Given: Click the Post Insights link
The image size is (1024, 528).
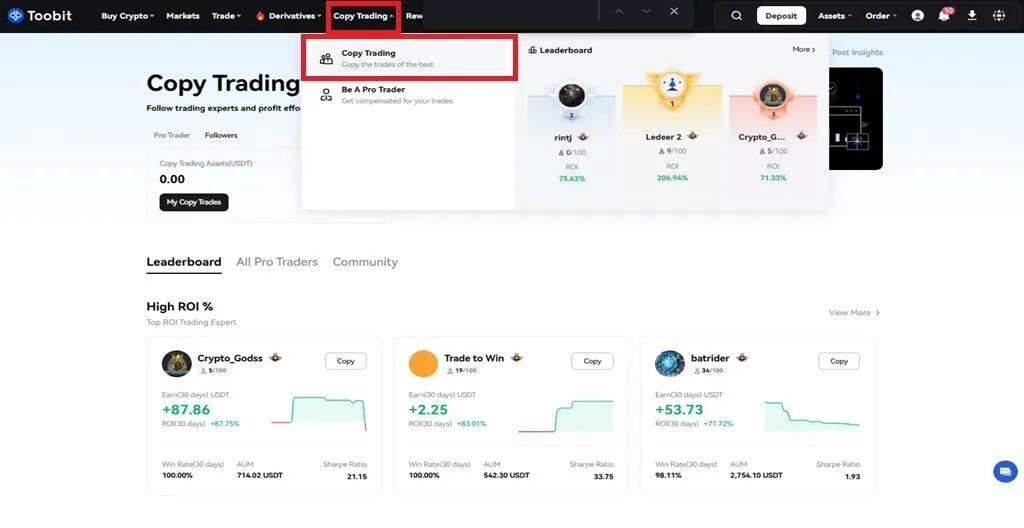Looking at the screenshot, I should point(857,52).
